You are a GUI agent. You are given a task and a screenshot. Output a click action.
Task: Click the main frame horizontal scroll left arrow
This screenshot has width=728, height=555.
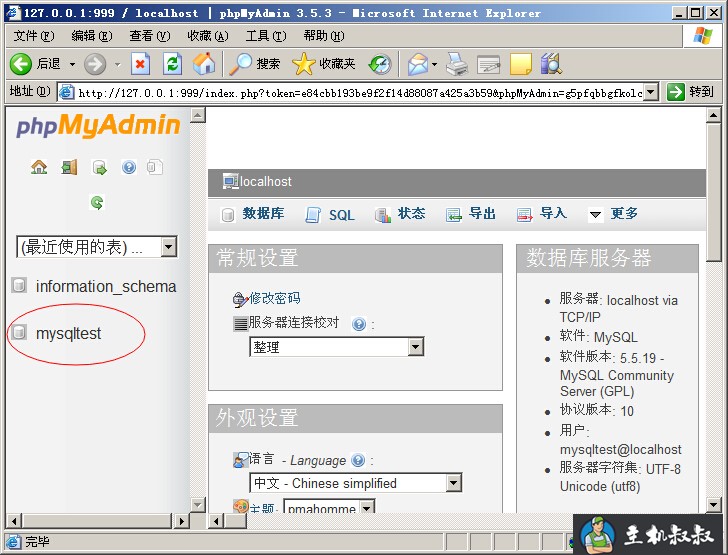(x=216, y=521)
